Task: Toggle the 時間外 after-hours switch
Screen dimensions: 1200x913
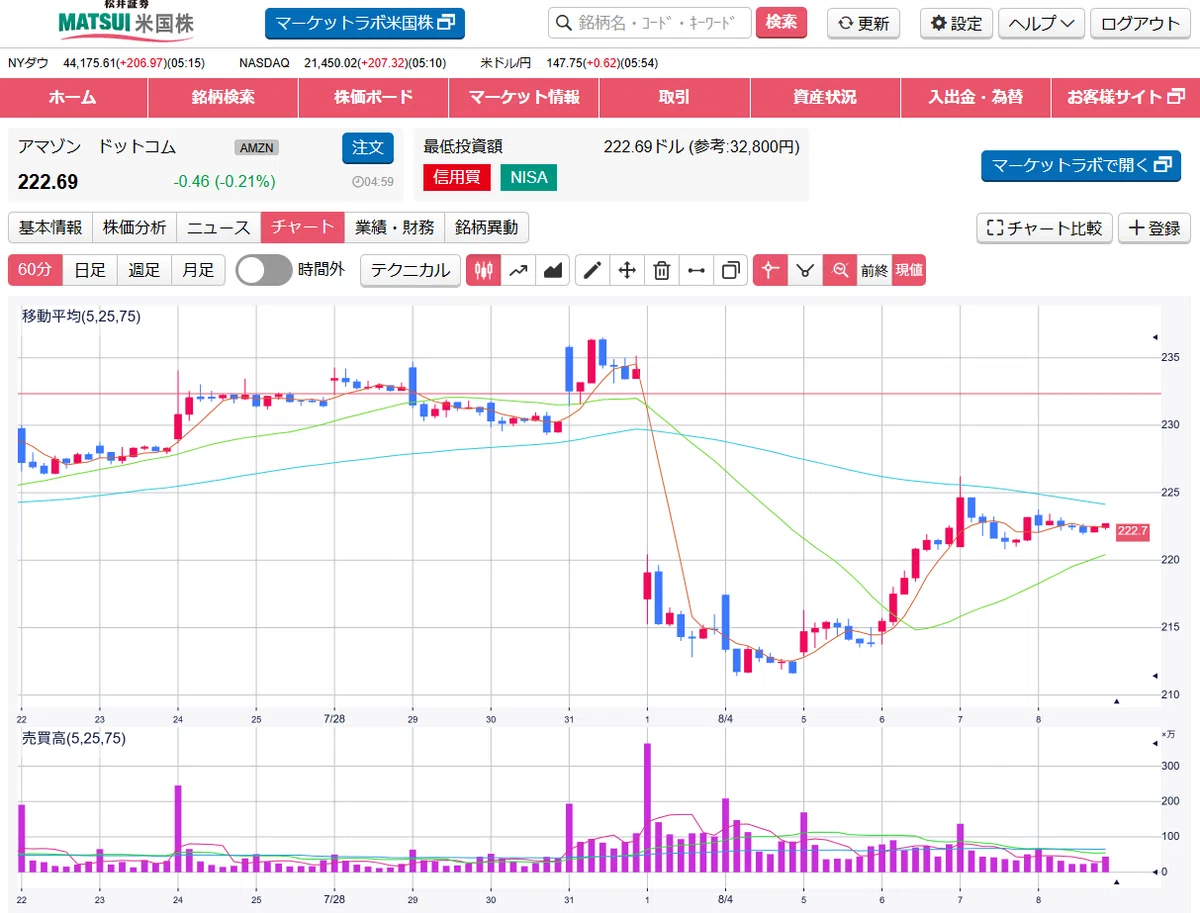Action: click(264, 270)
